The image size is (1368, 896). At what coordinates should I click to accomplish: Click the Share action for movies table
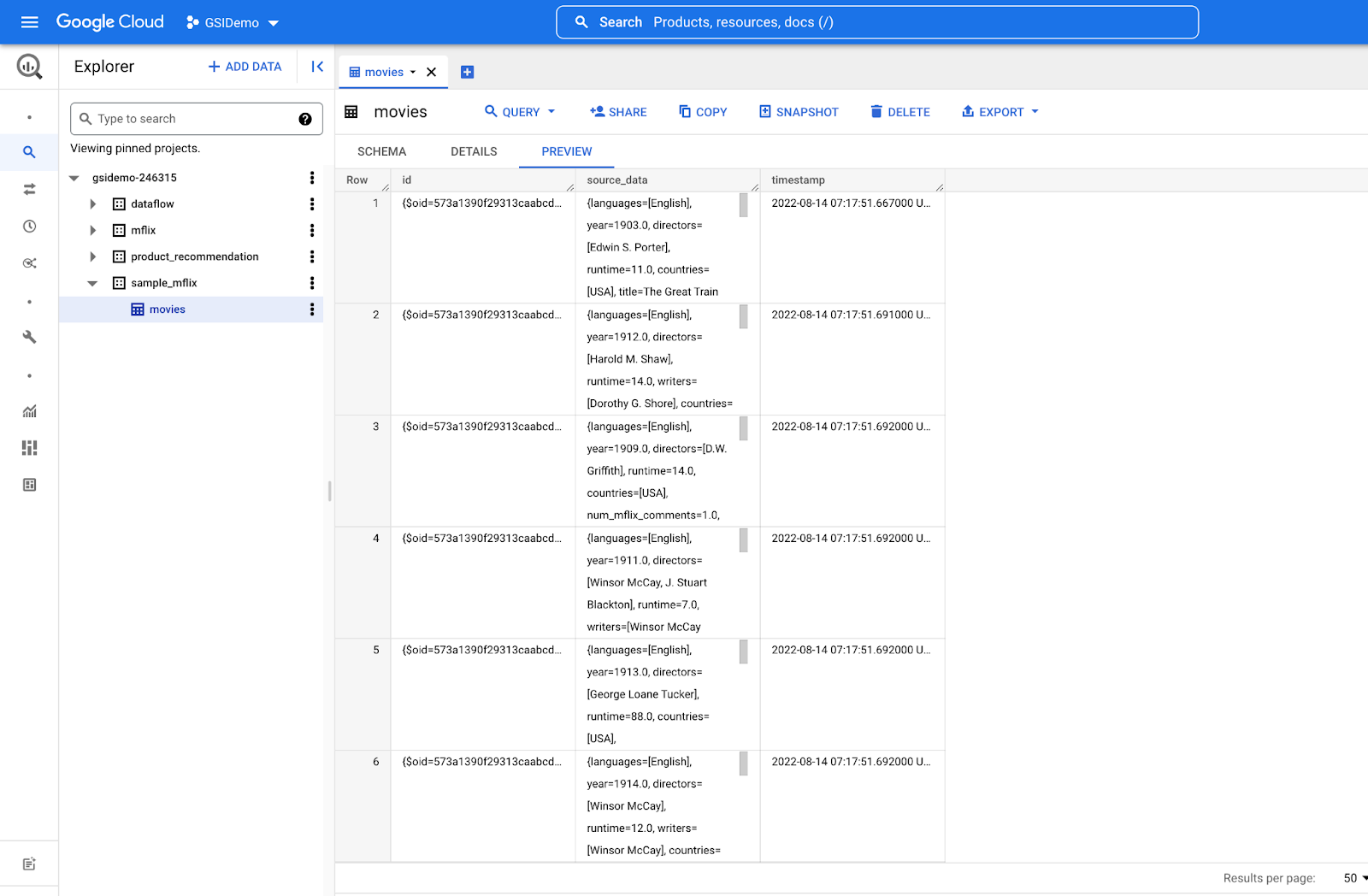click(617, 111)
